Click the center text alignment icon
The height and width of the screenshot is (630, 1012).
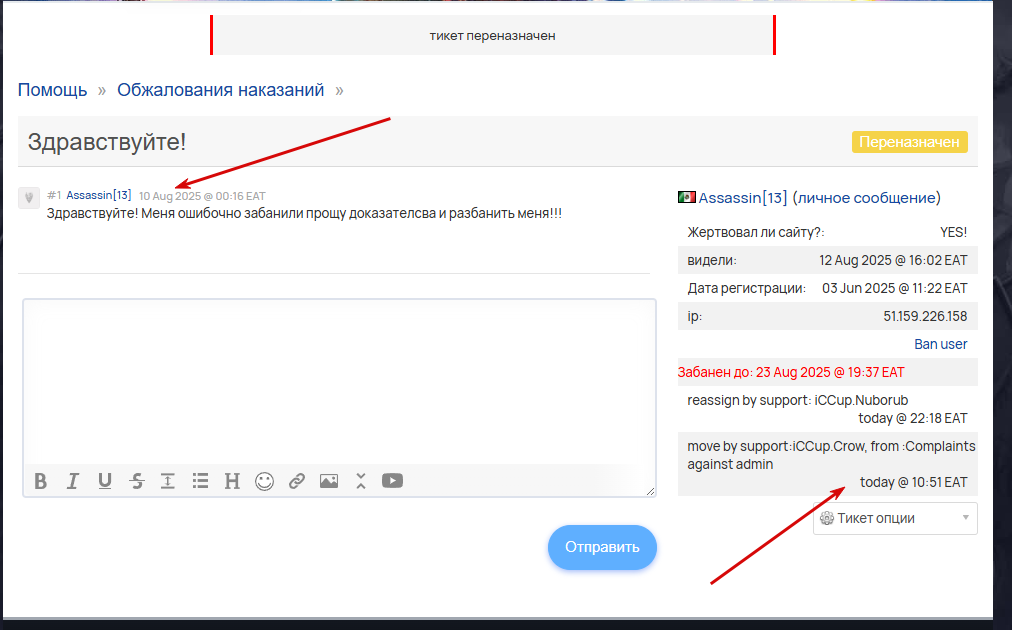[168, 481]
